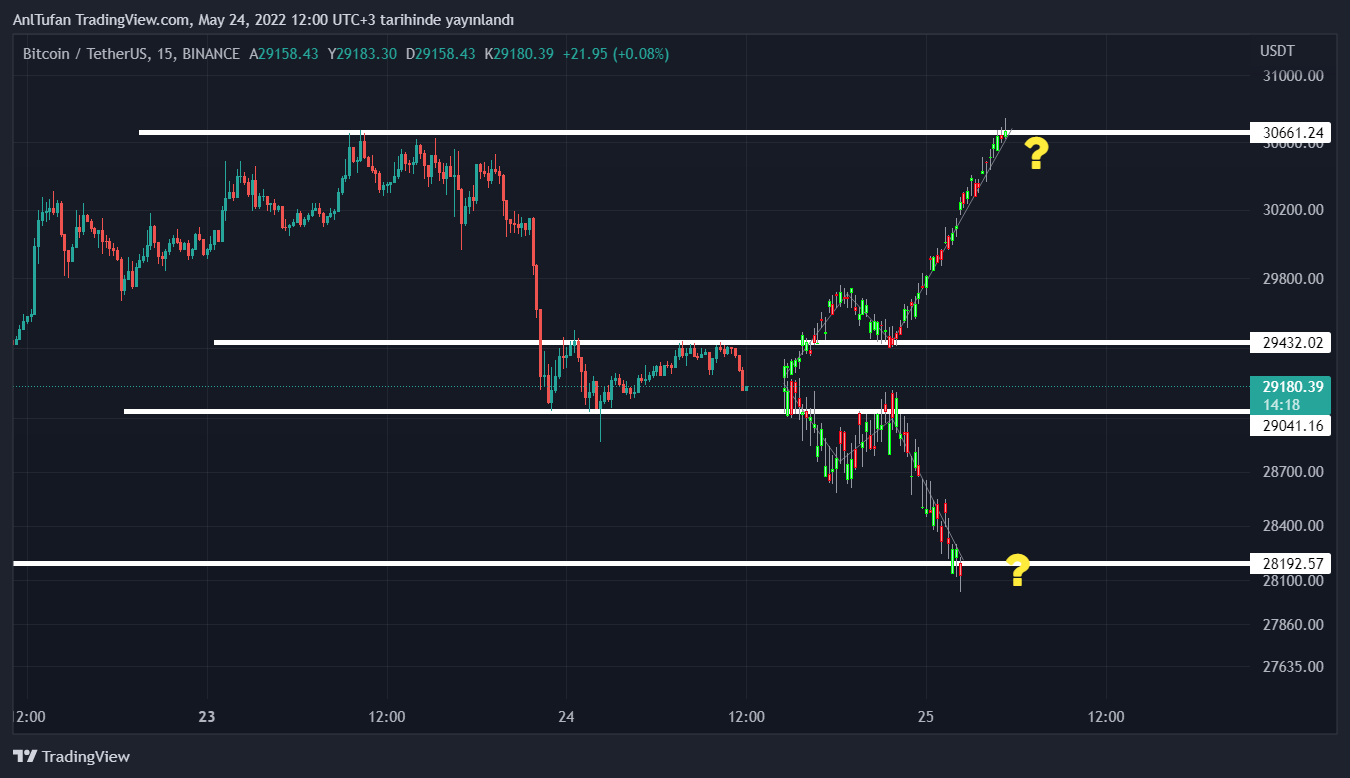Click the date label 25 on time axis
The width and height of the screenshot is (1350, 778).
tap(926, 717)
